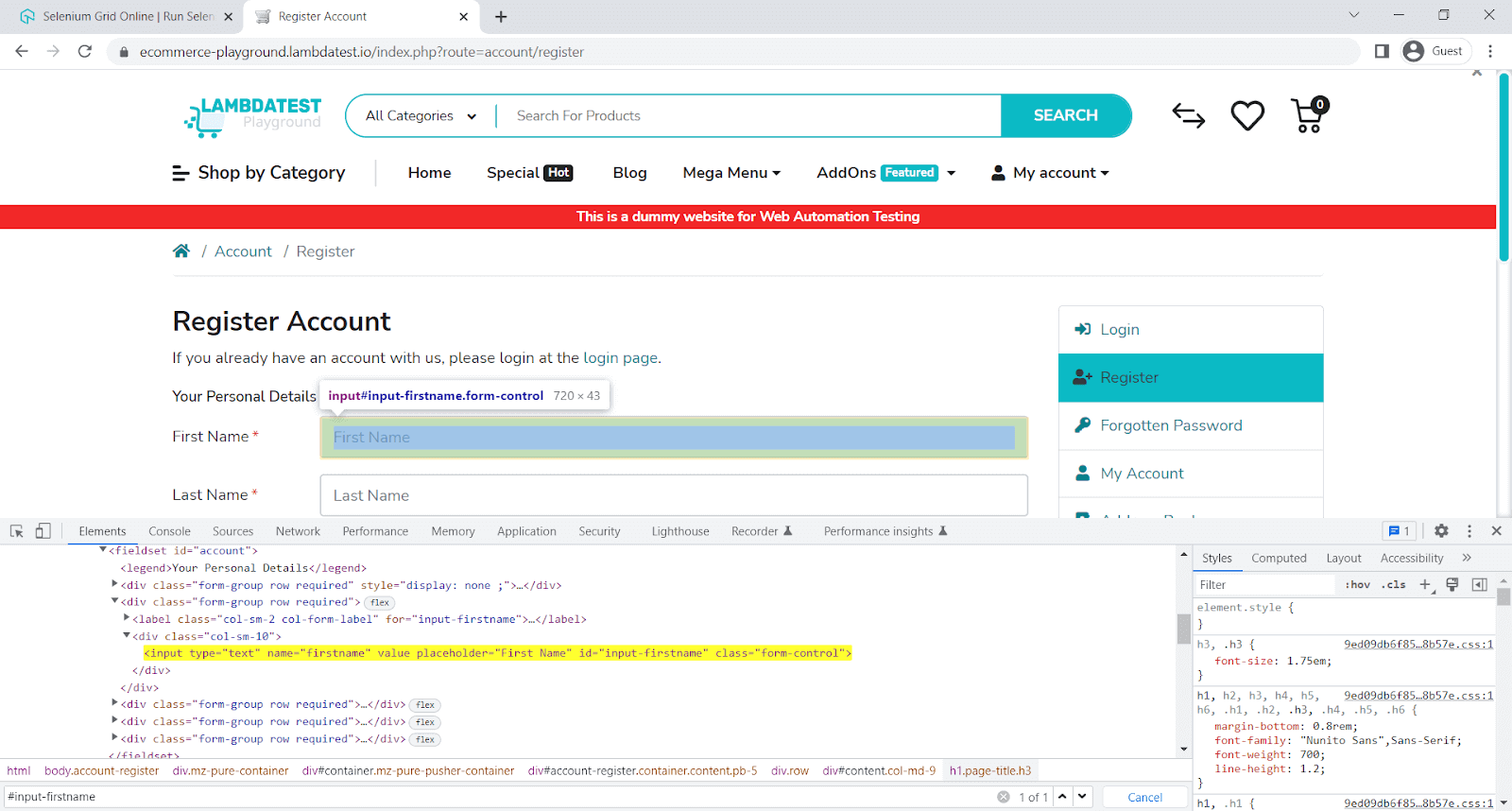Image resolution: width=1512 pixels, height=811 pixels.
Task: Open Shop by Category menu
Action: pos(259,172)
